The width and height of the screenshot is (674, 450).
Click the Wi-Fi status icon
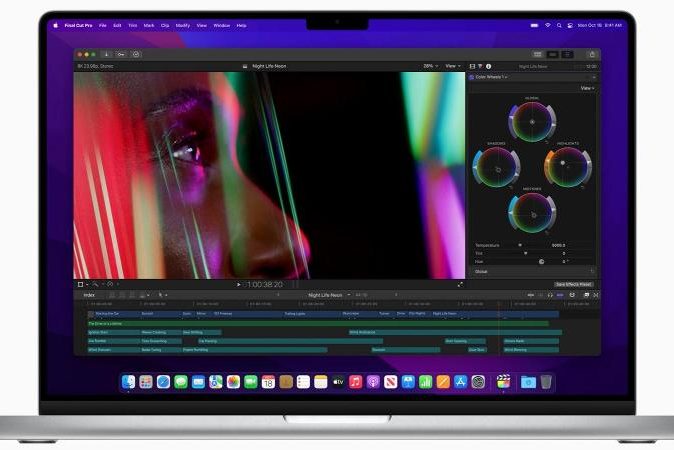548,25
